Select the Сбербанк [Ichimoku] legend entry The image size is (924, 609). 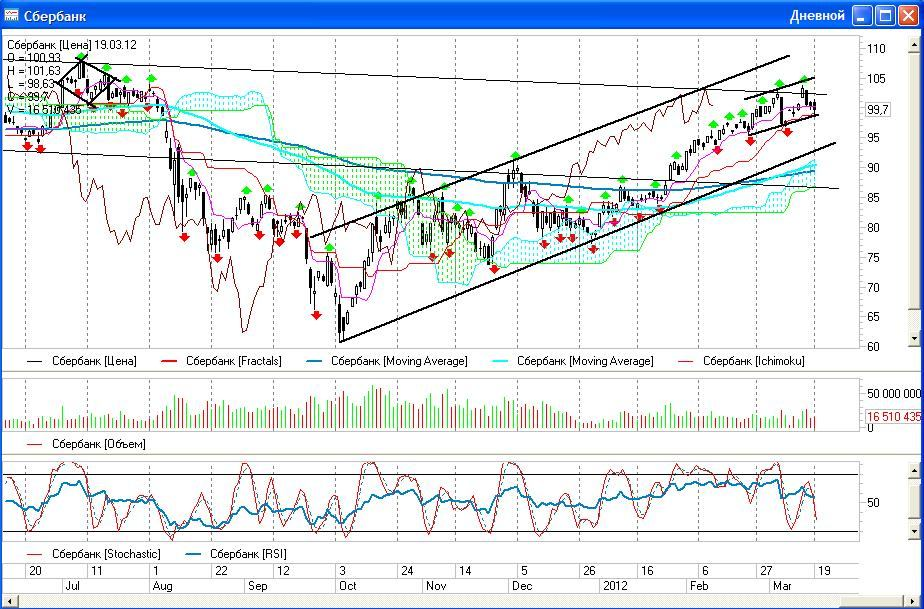pos(742,361)
